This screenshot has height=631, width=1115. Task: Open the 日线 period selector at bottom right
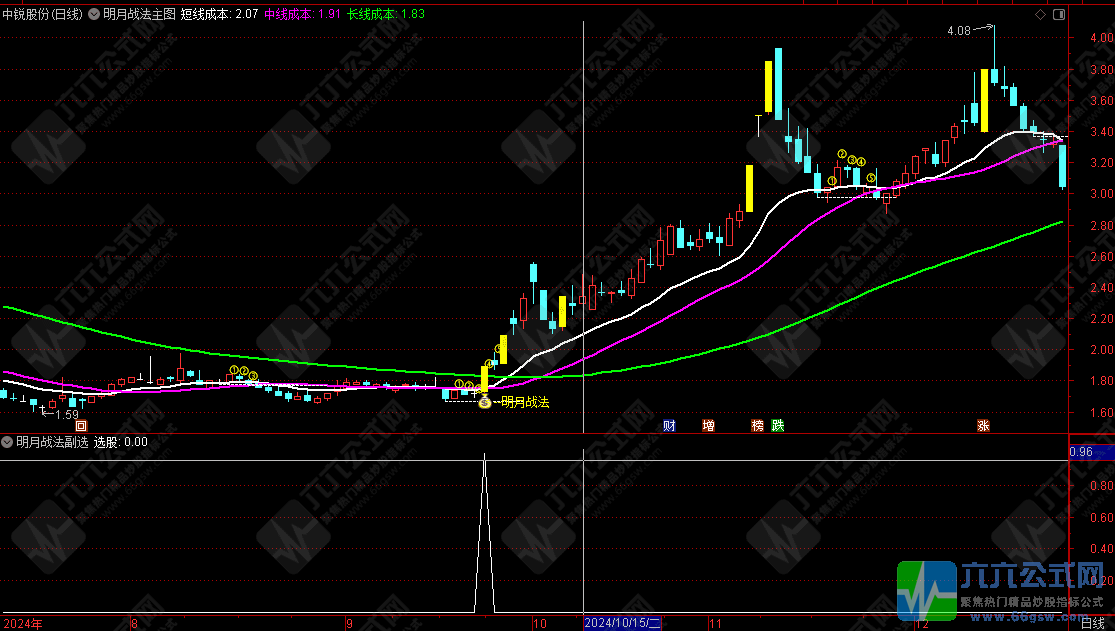[1093, 622]
